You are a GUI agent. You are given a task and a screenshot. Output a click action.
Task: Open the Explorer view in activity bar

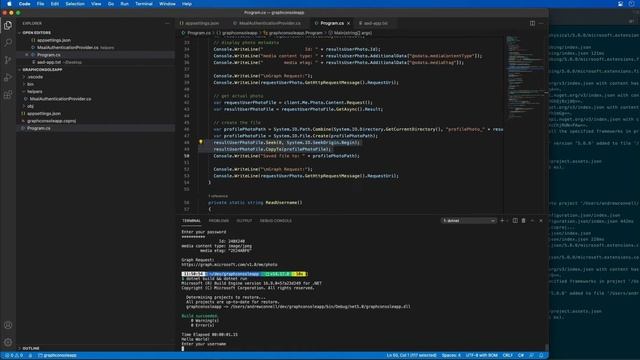pyautogui.click(x=8, y=25)
